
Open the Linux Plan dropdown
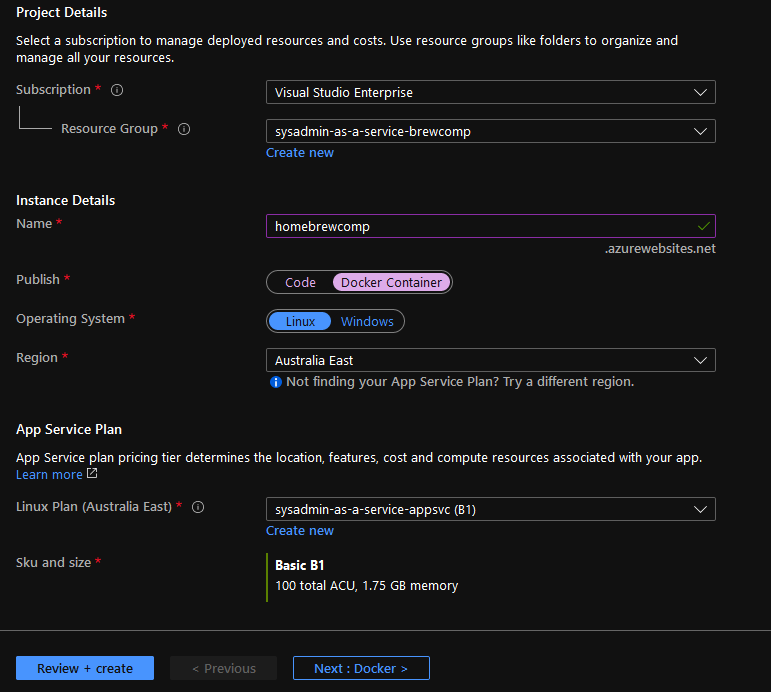pyautogui.click(x=491, y=510)
